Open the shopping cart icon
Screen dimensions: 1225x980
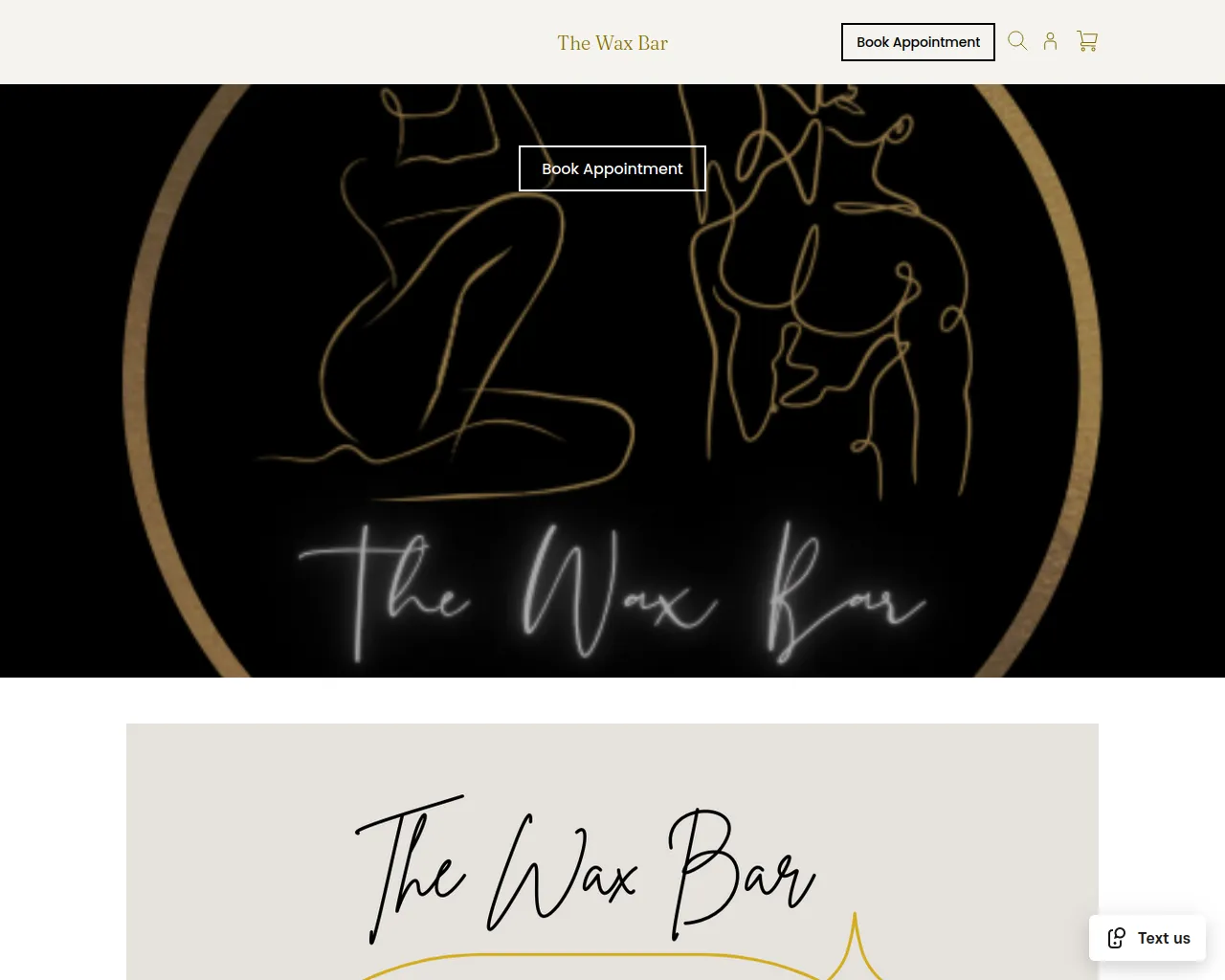(1087, 41)
